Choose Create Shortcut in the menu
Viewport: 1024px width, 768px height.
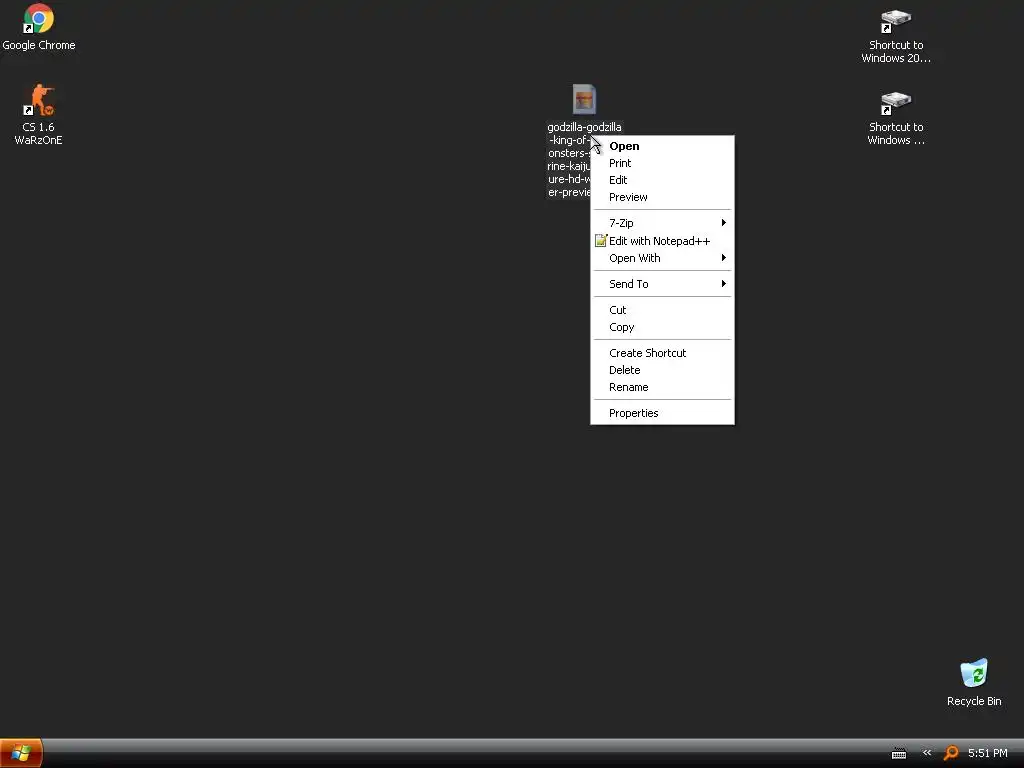pos(662,353)
